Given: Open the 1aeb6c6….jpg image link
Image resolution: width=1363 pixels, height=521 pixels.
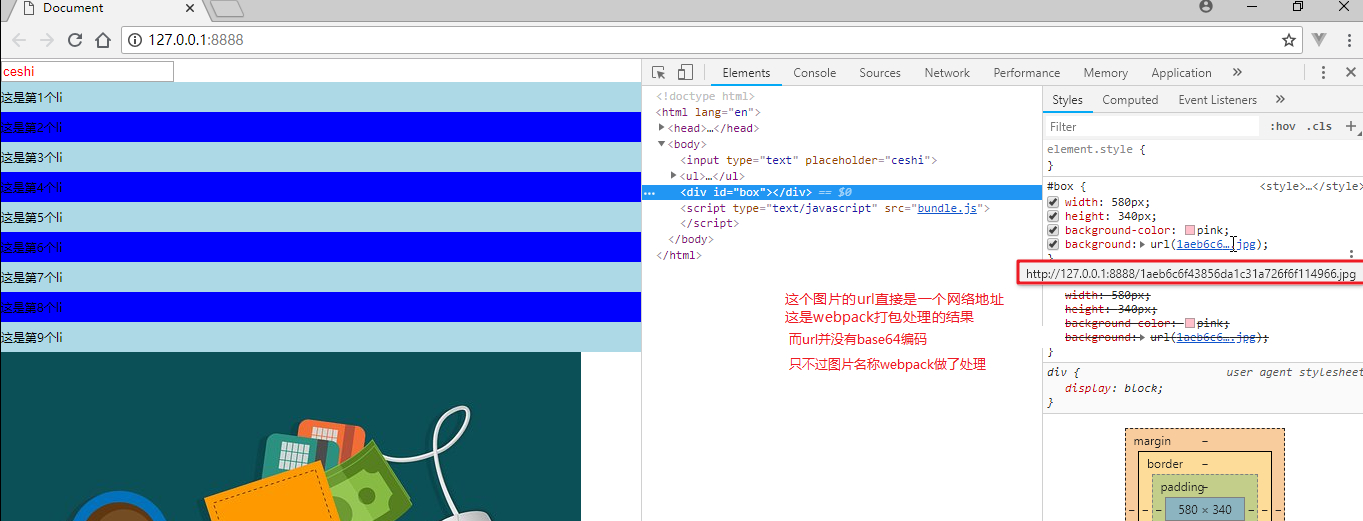Looking at the screenshot, I should click(1216, 244).
